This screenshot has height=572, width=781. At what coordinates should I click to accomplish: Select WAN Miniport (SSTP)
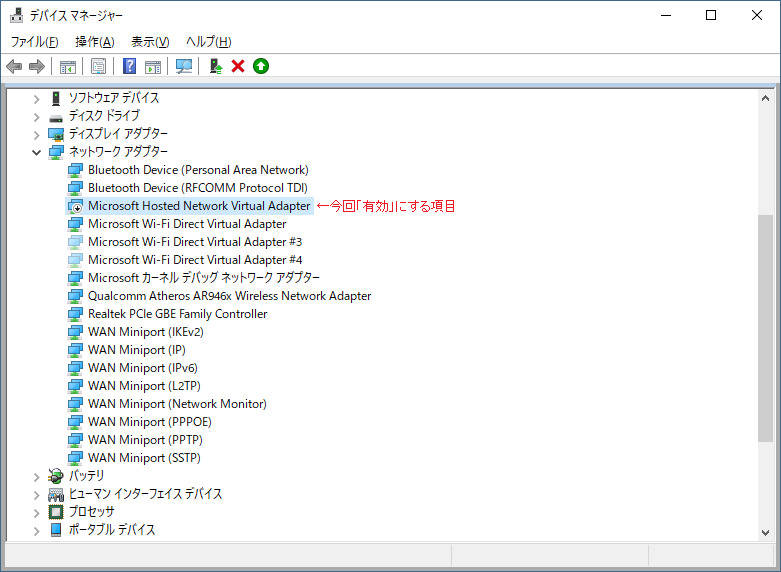coord(144,457)
